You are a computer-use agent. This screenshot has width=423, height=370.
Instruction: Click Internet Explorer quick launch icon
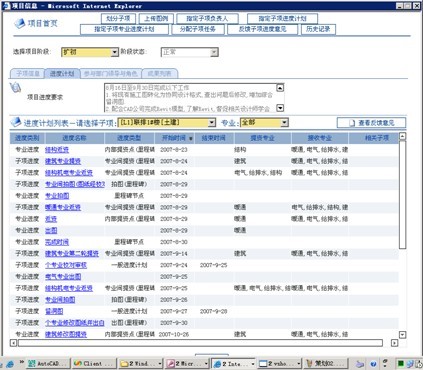10,364
